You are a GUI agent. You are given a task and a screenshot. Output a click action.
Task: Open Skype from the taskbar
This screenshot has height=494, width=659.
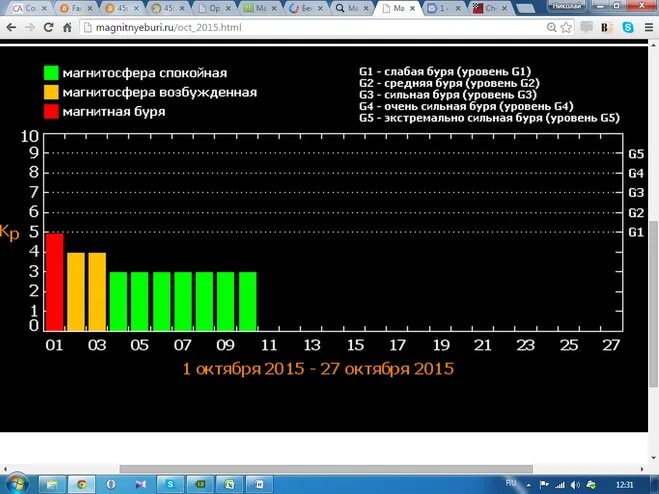click(170, 485)
